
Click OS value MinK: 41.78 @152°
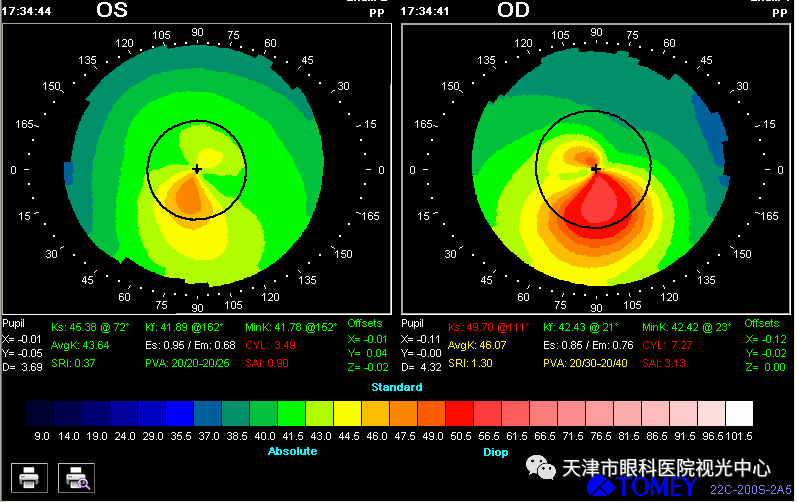click(291, 328)
